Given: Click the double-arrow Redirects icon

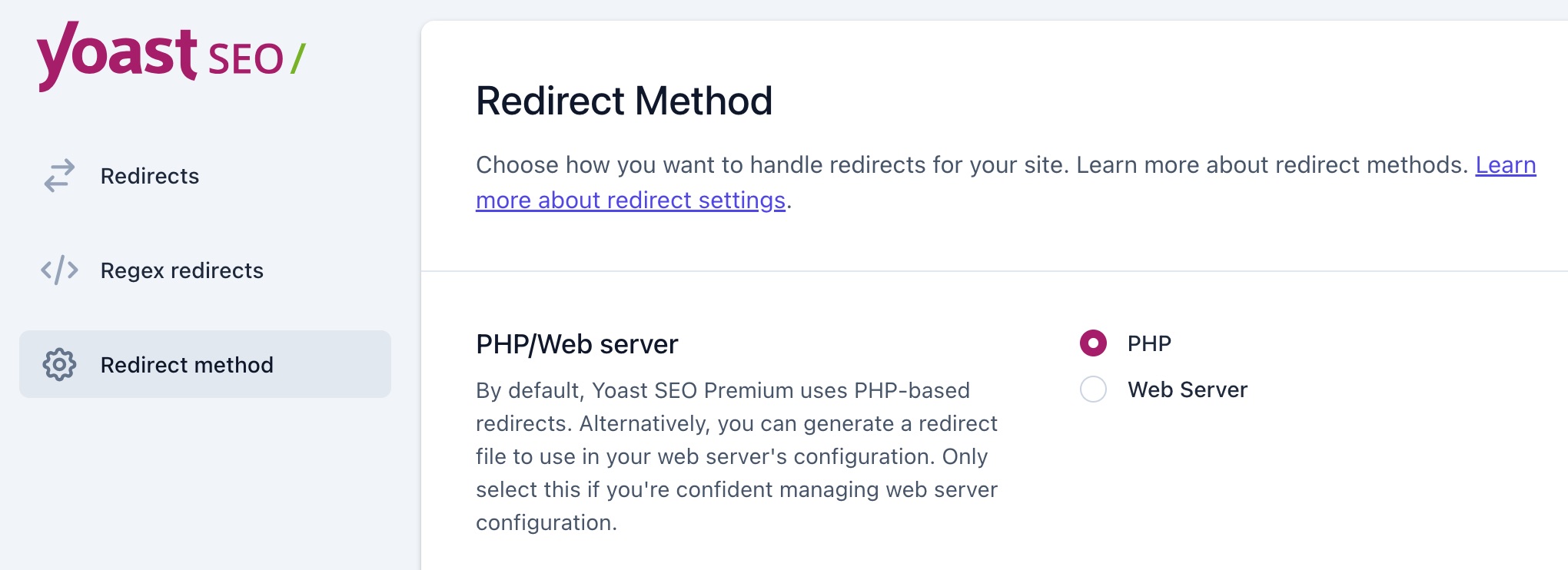Looking at the screenshot, I should point(59,176).
